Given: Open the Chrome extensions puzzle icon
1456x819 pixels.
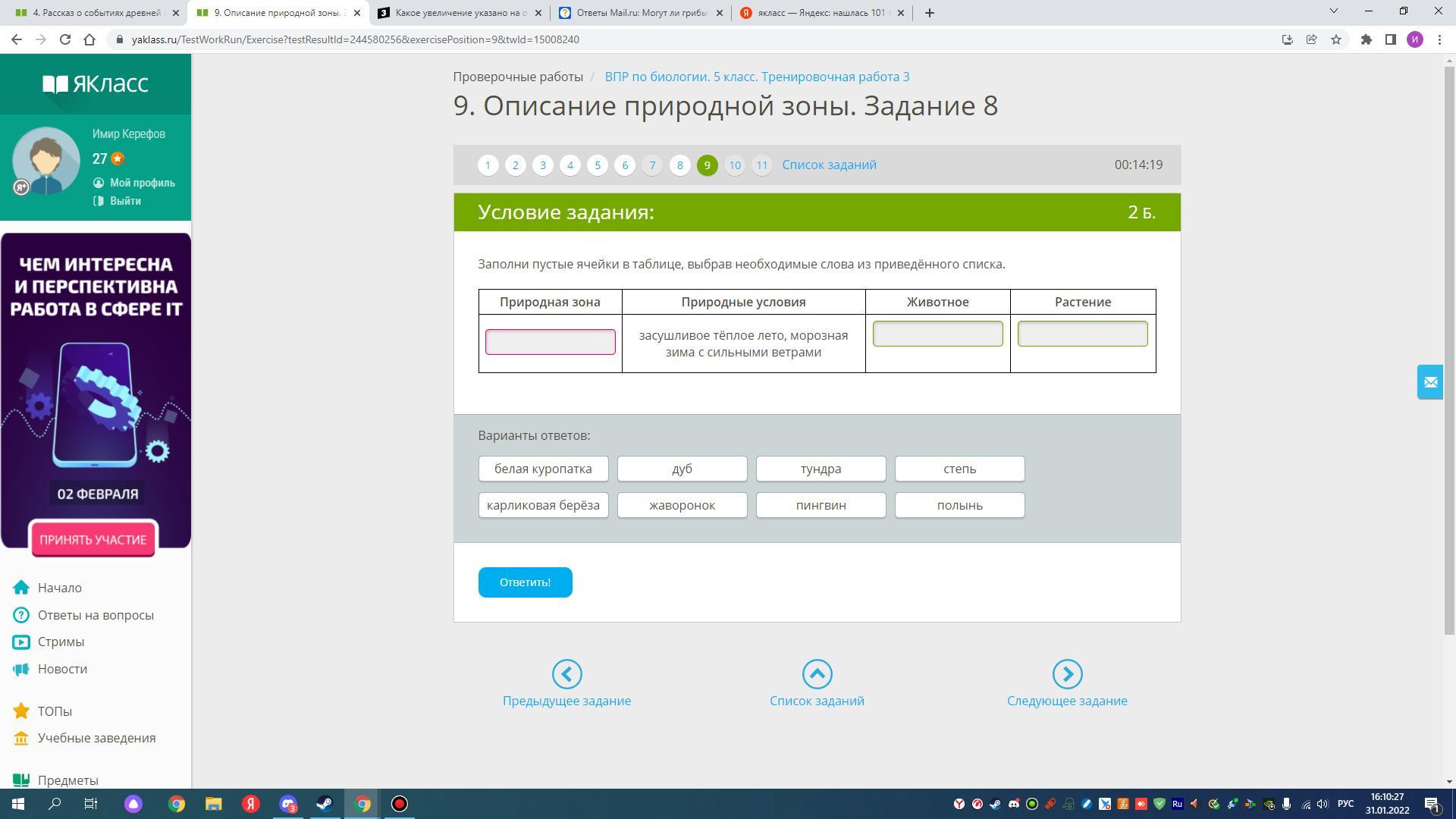Looking at the screenshot, I should [x=1366, y=39].
